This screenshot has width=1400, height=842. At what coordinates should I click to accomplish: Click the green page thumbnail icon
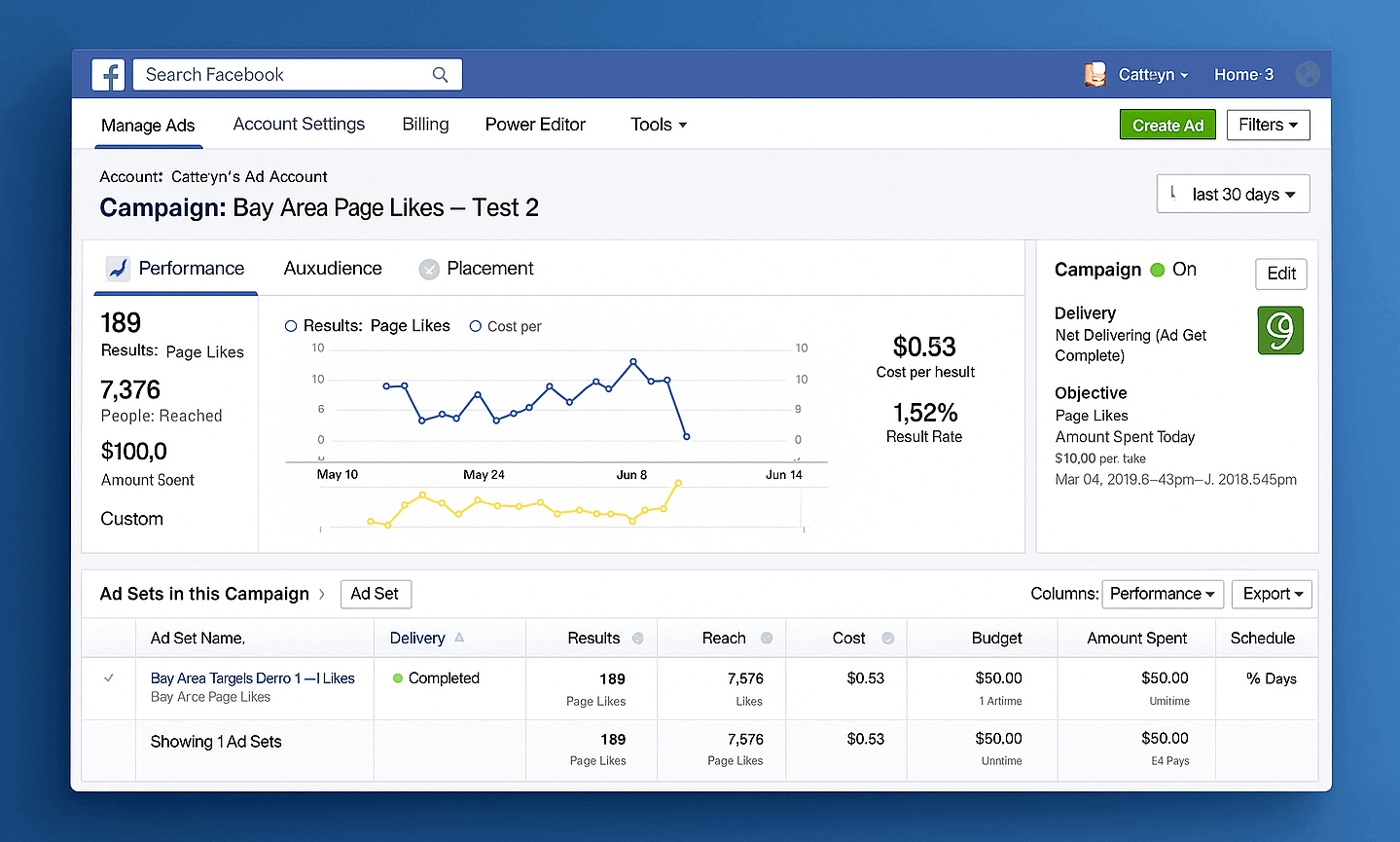coord(1280,330)
